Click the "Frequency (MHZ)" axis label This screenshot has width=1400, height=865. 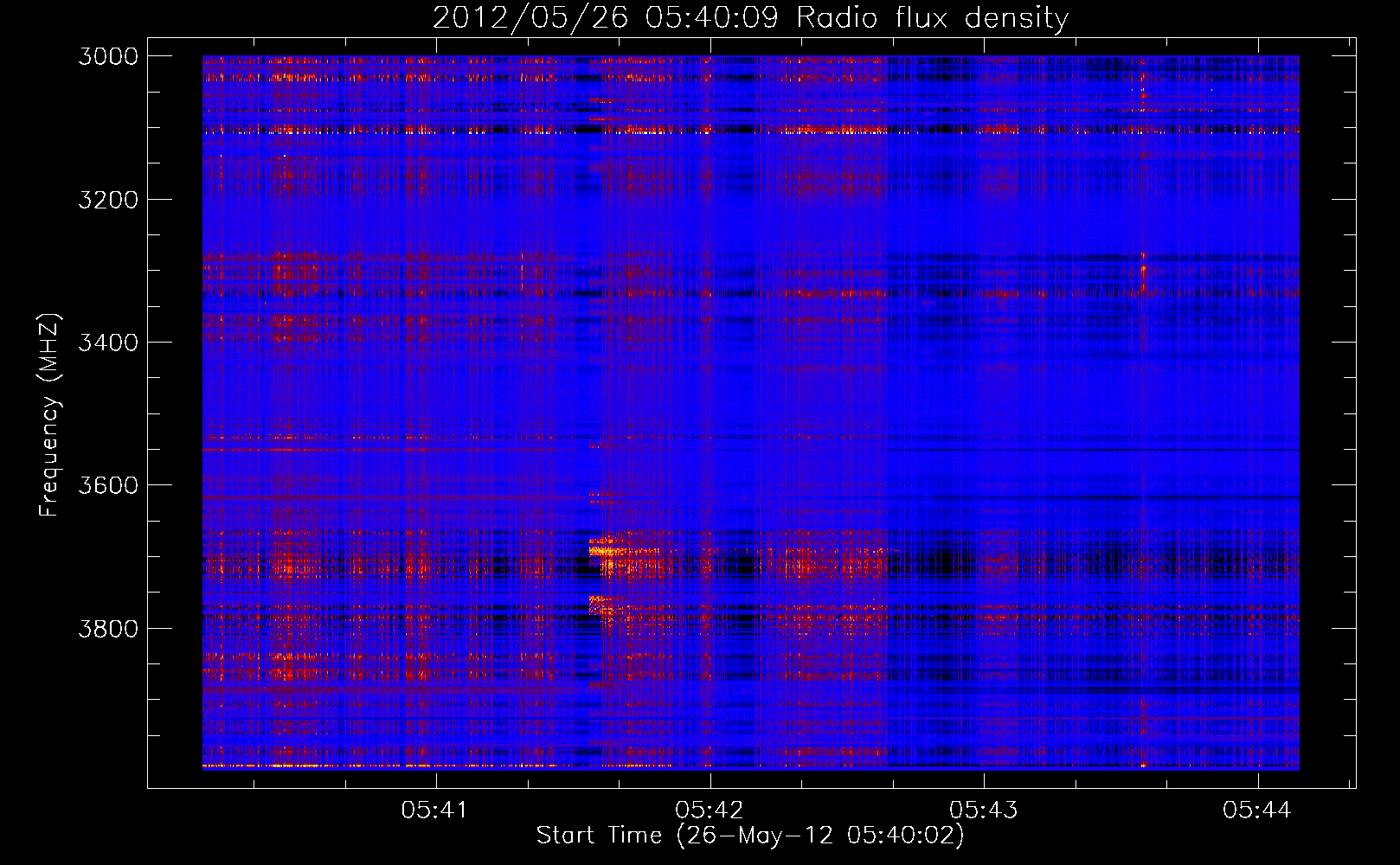(49, 415)
